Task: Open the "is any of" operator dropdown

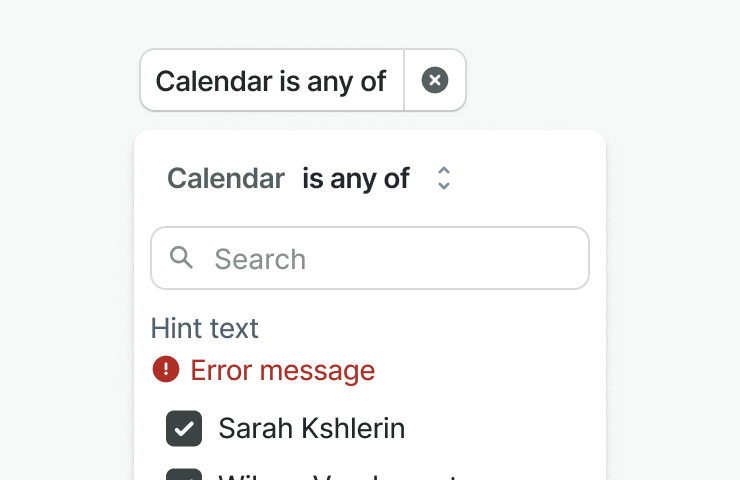Action: click(x=356, y=178)
